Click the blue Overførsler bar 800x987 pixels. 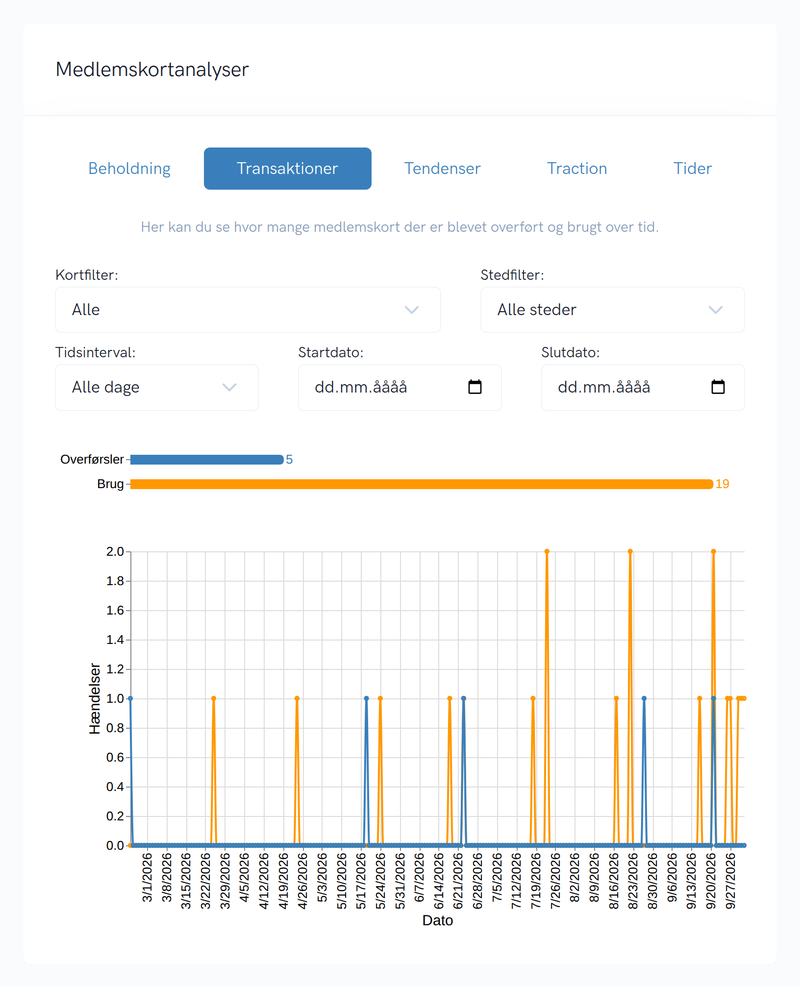pos(206,460)
